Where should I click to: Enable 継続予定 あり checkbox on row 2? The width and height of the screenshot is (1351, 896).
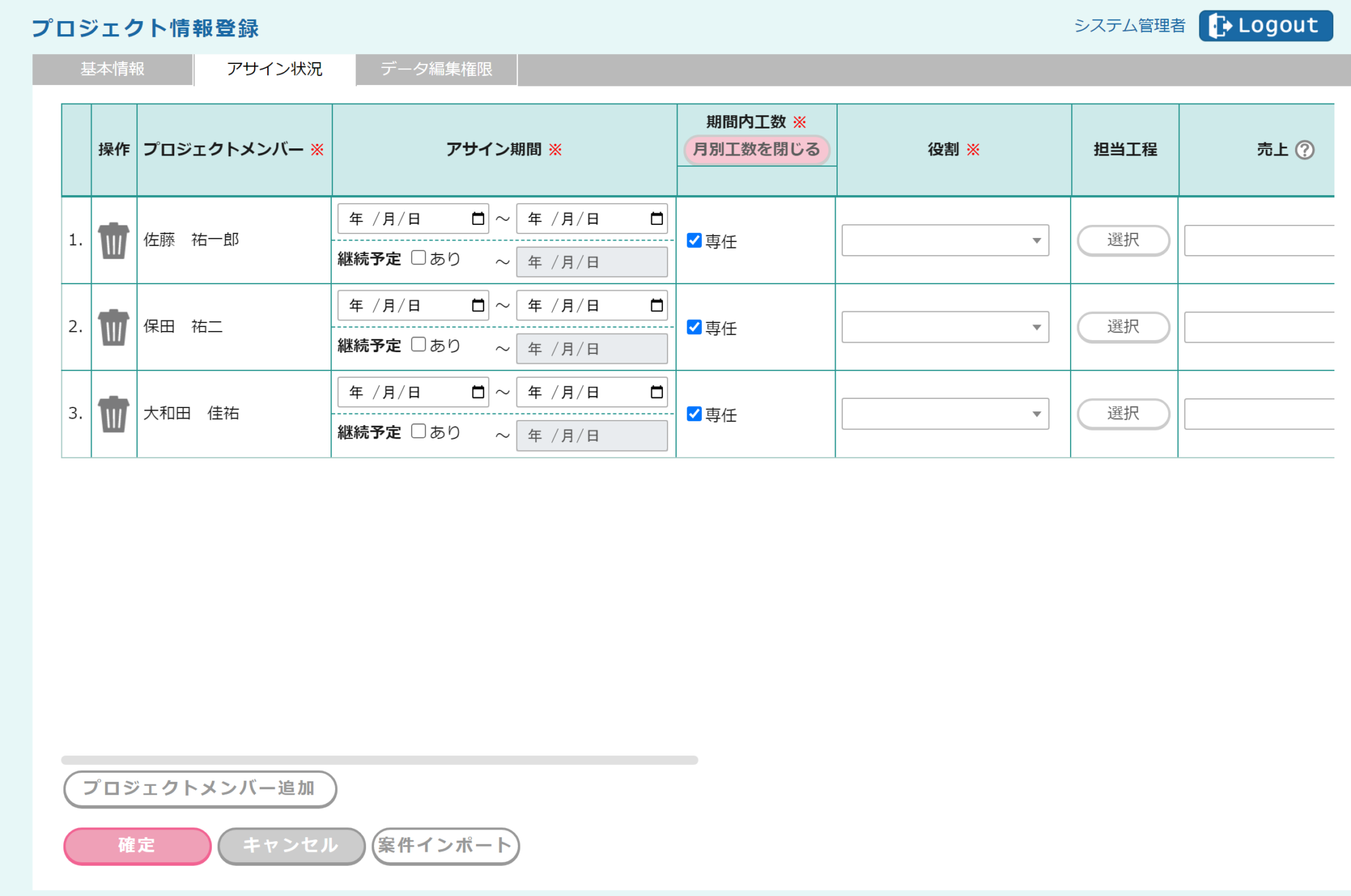click(x=418, y=344)
